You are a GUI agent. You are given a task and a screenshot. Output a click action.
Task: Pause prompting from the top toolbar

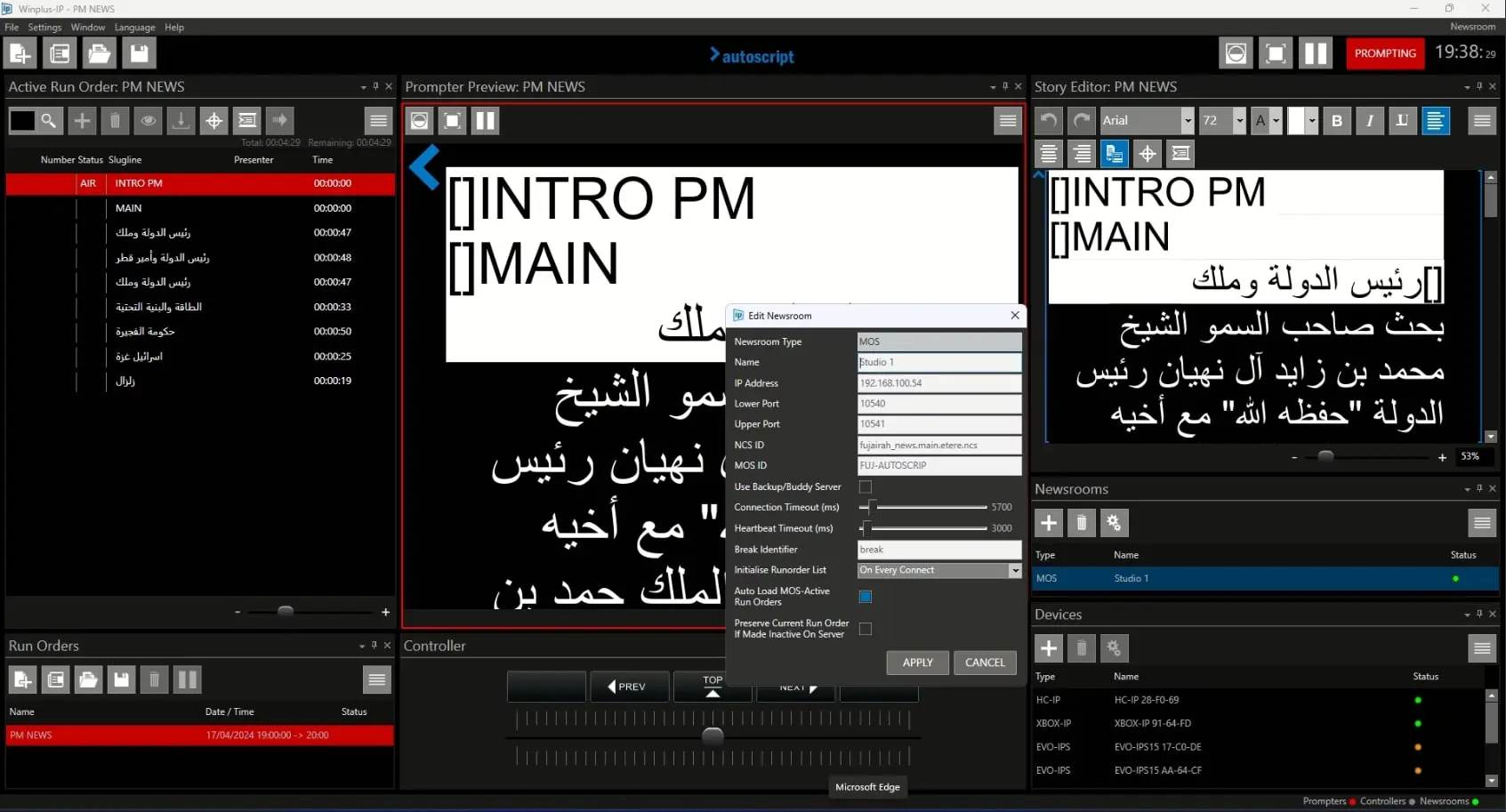[1315, 53]
